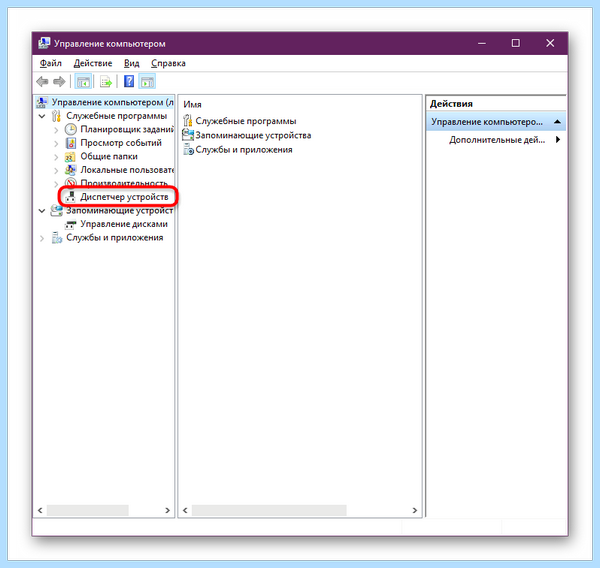The height and width of the screenshot is (568, 600).
Task: Minimize the Управление компьютером window
Action: coord(482,43)
